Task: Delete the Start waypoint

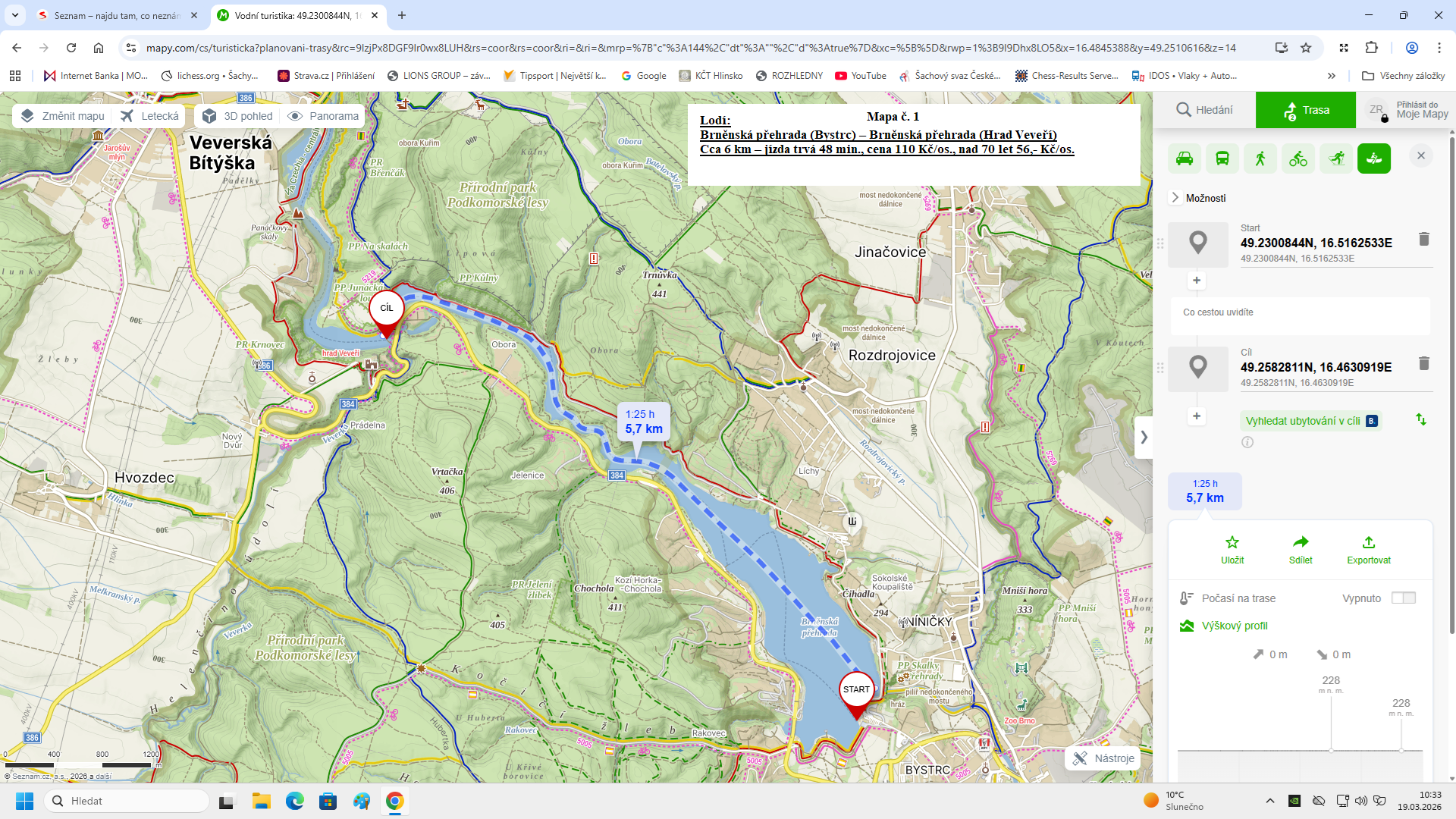Action: tap(1423, 240)
